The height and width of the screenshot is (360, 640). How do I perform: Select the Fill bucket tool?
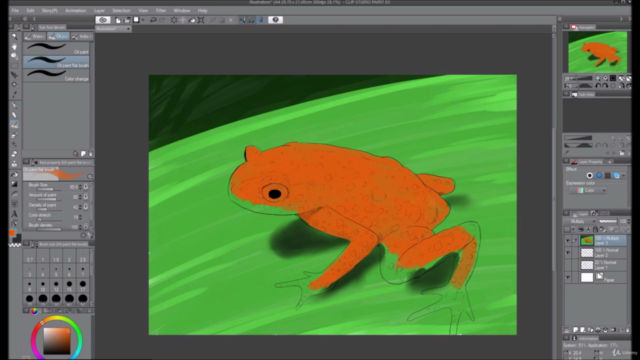coord(14,175)
